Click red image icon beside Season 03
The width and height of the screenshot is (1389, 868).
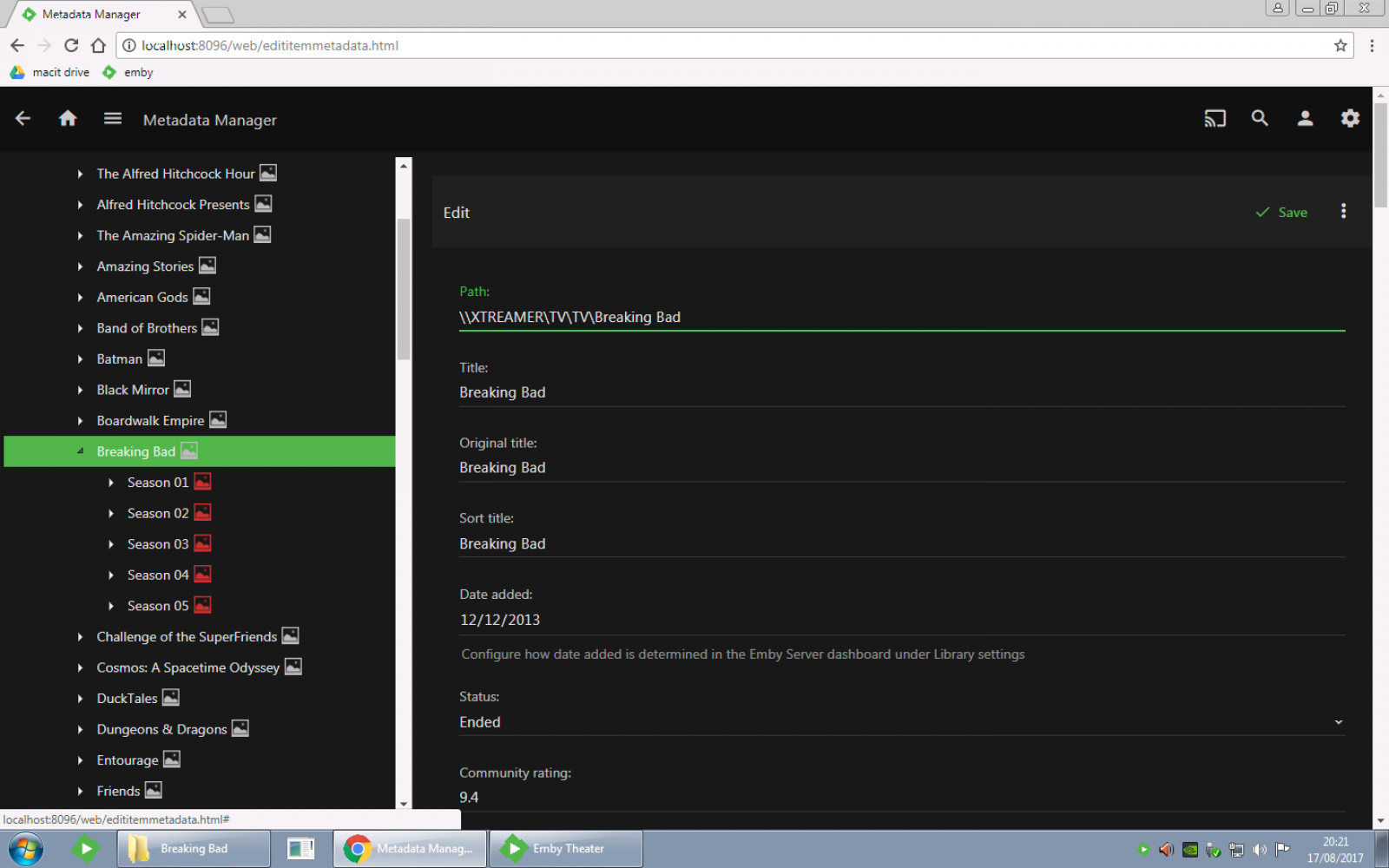[x=202, y=543]
